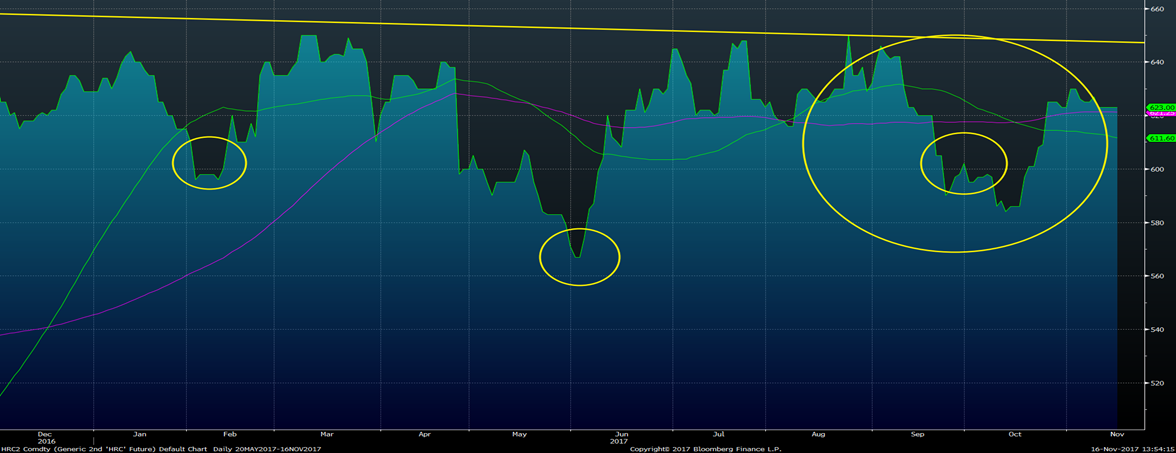Click the Jun 2017 date axis label
The width and height of the screenshot is (1176, 453).
(620, 439)
